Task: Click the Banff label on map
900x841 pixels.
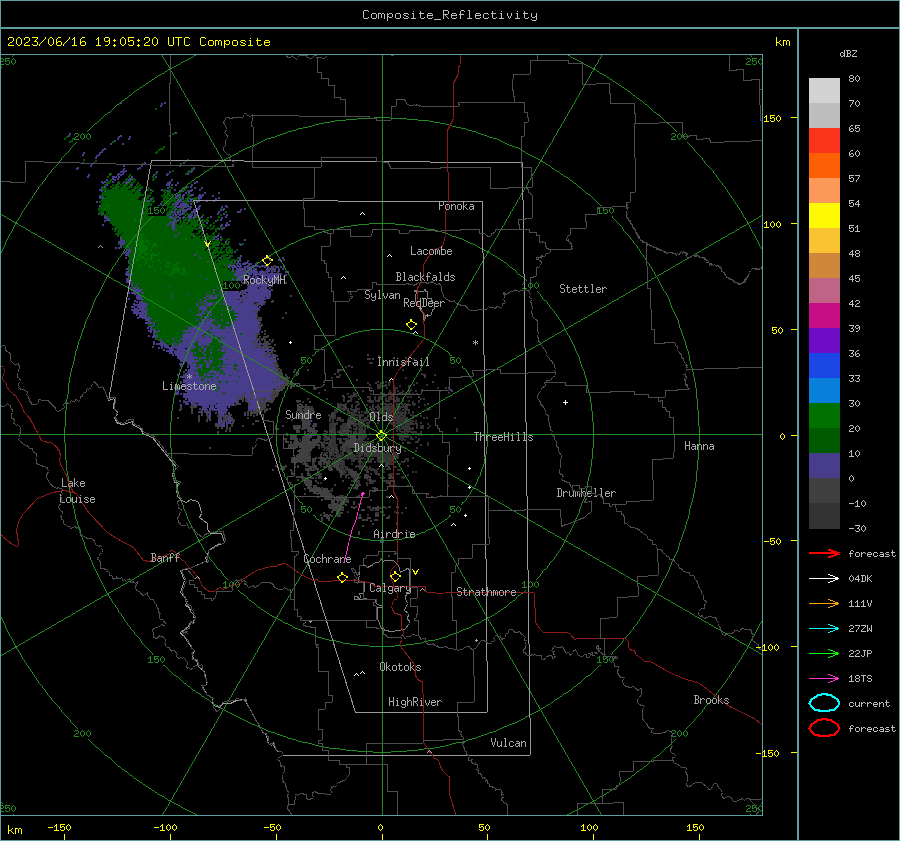Action: (x=165, y=557)
